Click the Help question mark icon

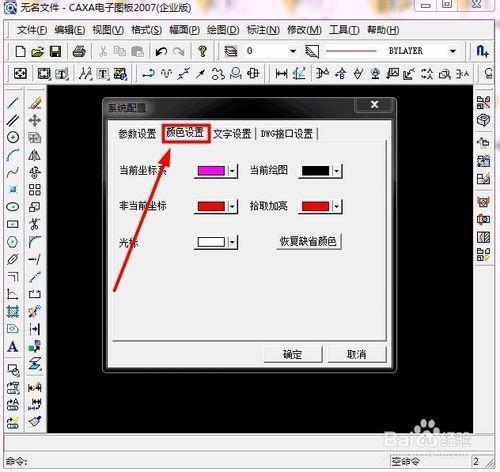click(x=202, y=51)
